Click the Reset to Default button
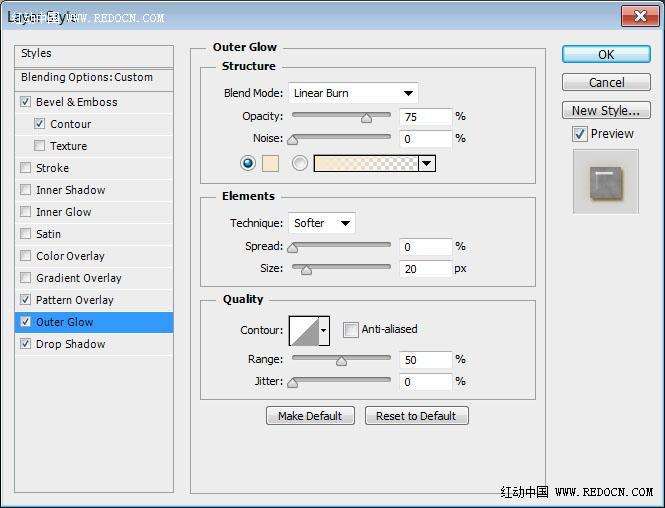The image size is (665, 508). 416,416
